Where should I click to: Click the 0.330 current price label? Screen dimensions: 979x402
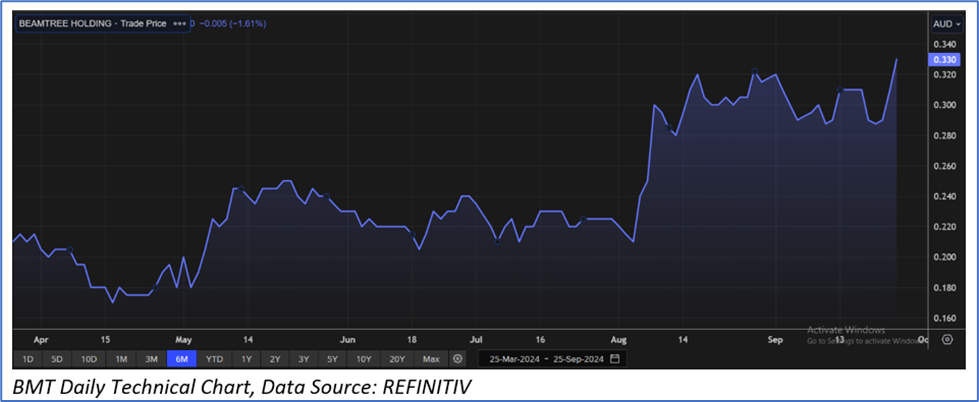pos(946,60)
